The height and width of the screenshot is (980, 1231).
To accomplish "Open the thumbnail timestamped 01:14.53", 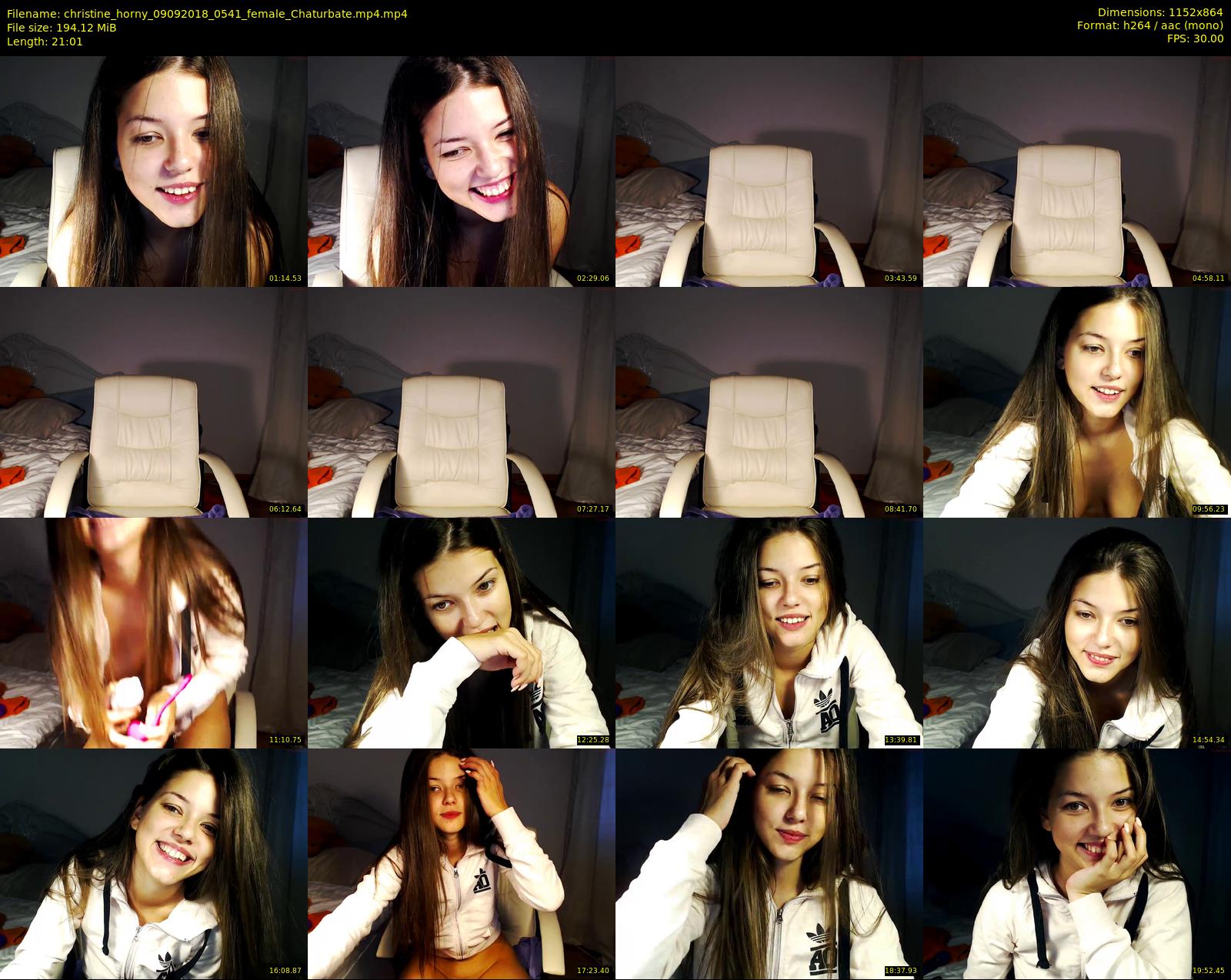I will [x=154, y=171].
